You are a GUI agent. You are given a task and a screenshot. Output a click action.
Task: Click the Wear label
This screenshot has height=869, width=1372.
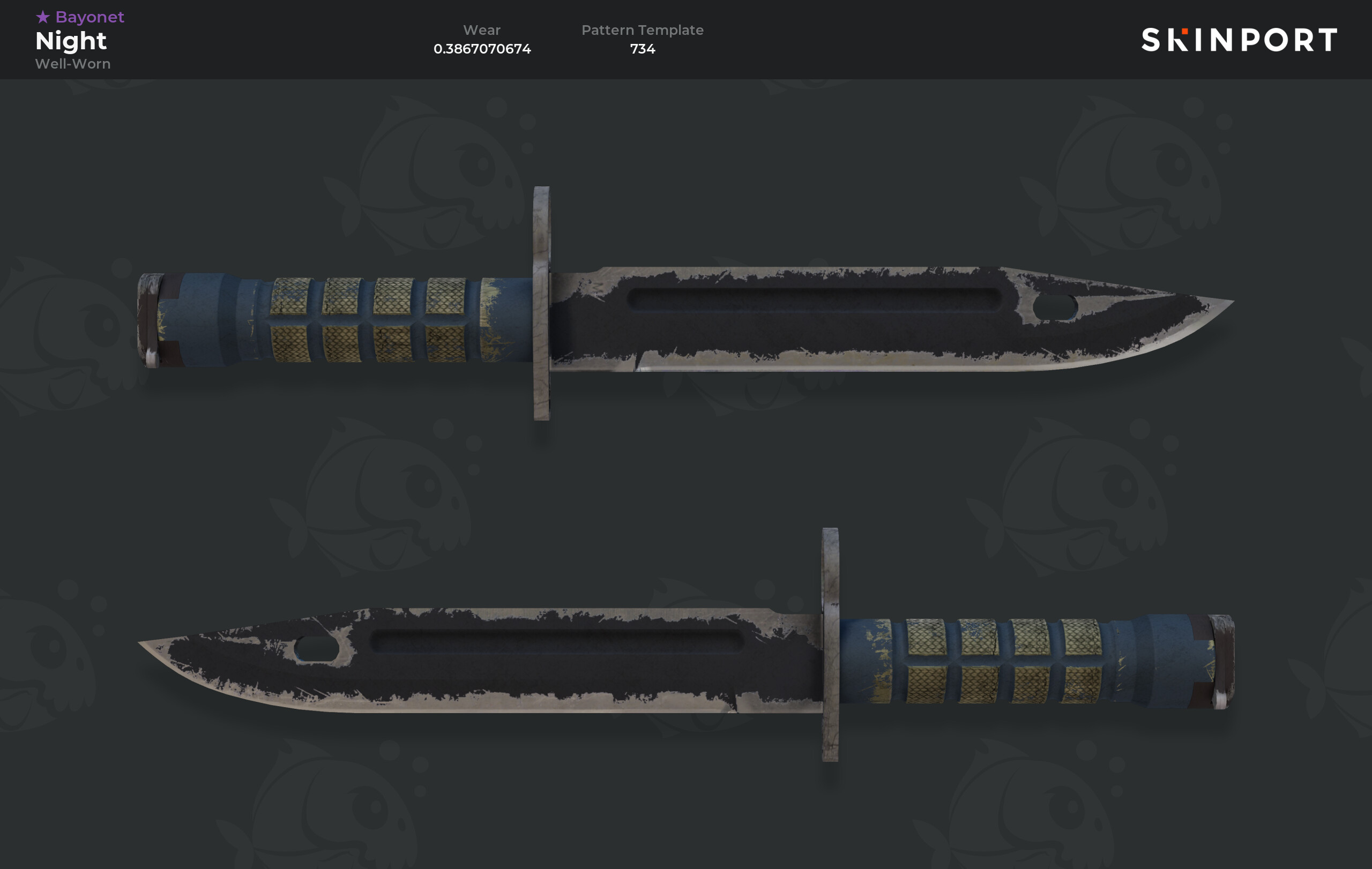(x=482, y=29)
